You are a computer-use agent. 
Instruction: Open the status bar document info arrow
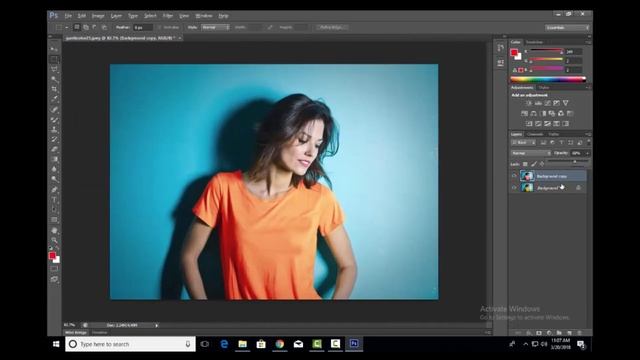pos(156,325)
